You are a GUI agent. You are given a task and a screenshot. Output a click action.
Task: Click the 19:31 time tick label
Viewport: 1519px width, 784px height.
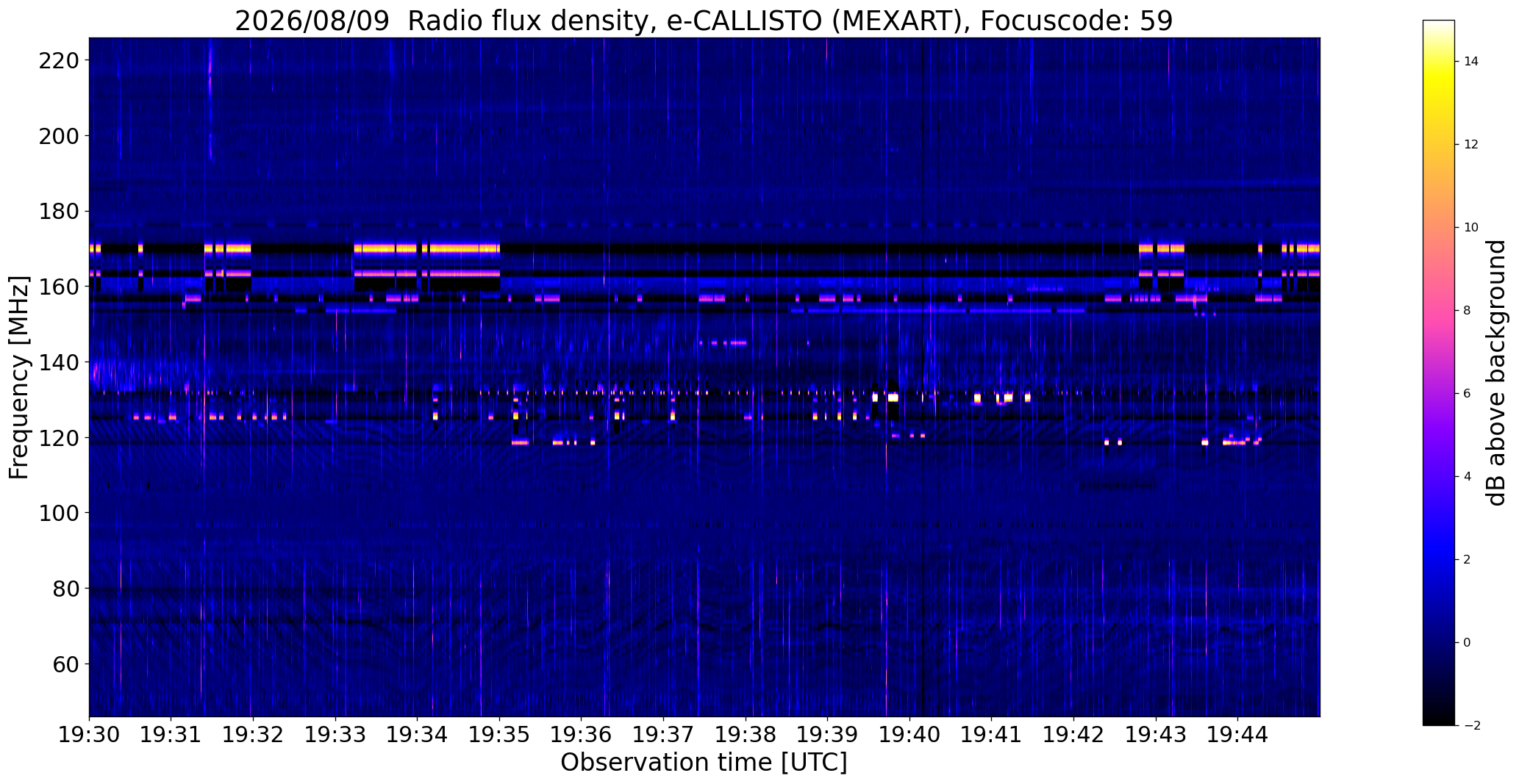(171, 734)
